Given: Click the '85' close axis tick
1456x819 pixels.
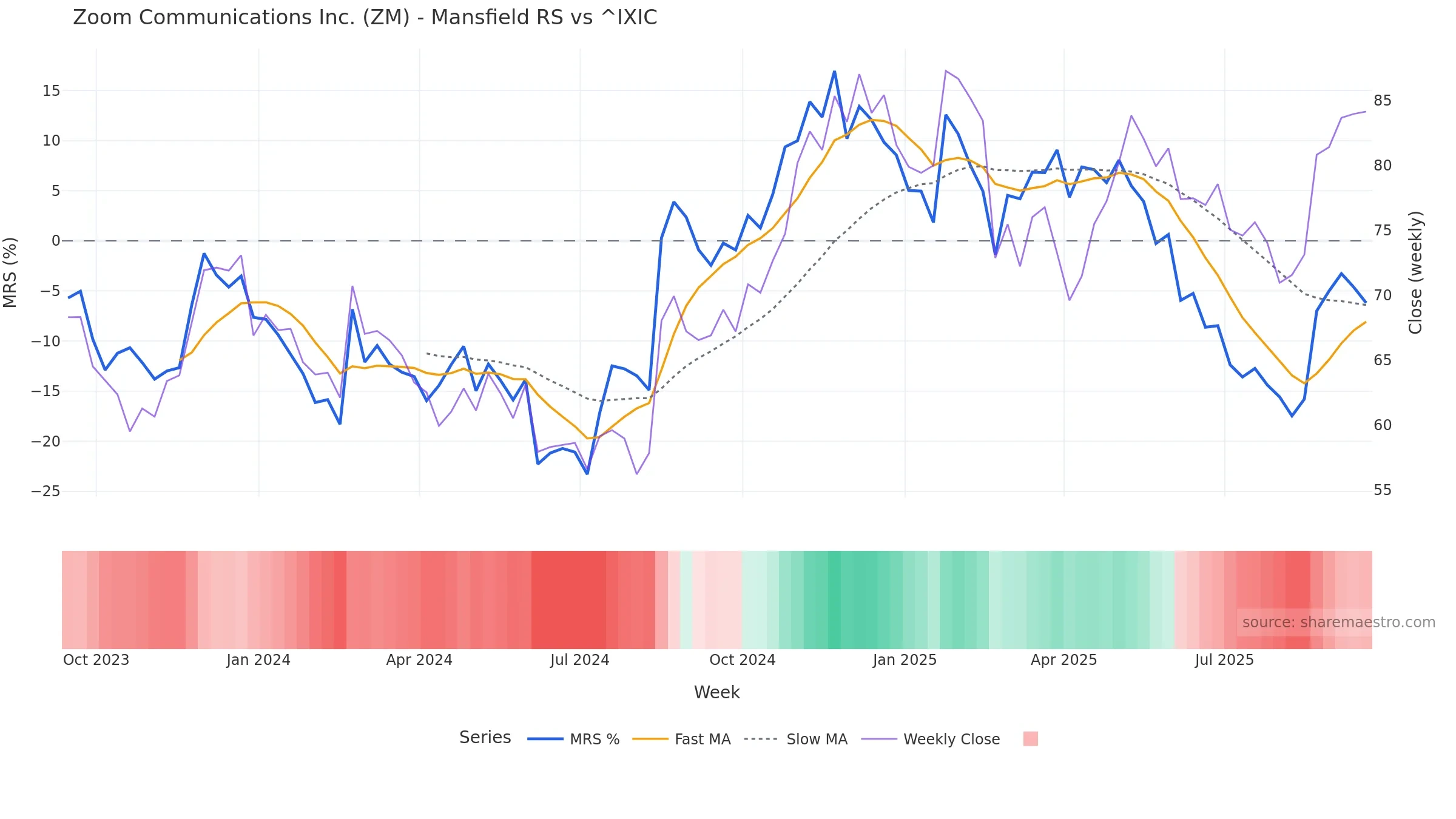Looking at the screenshot, I should coord(1383,101).
